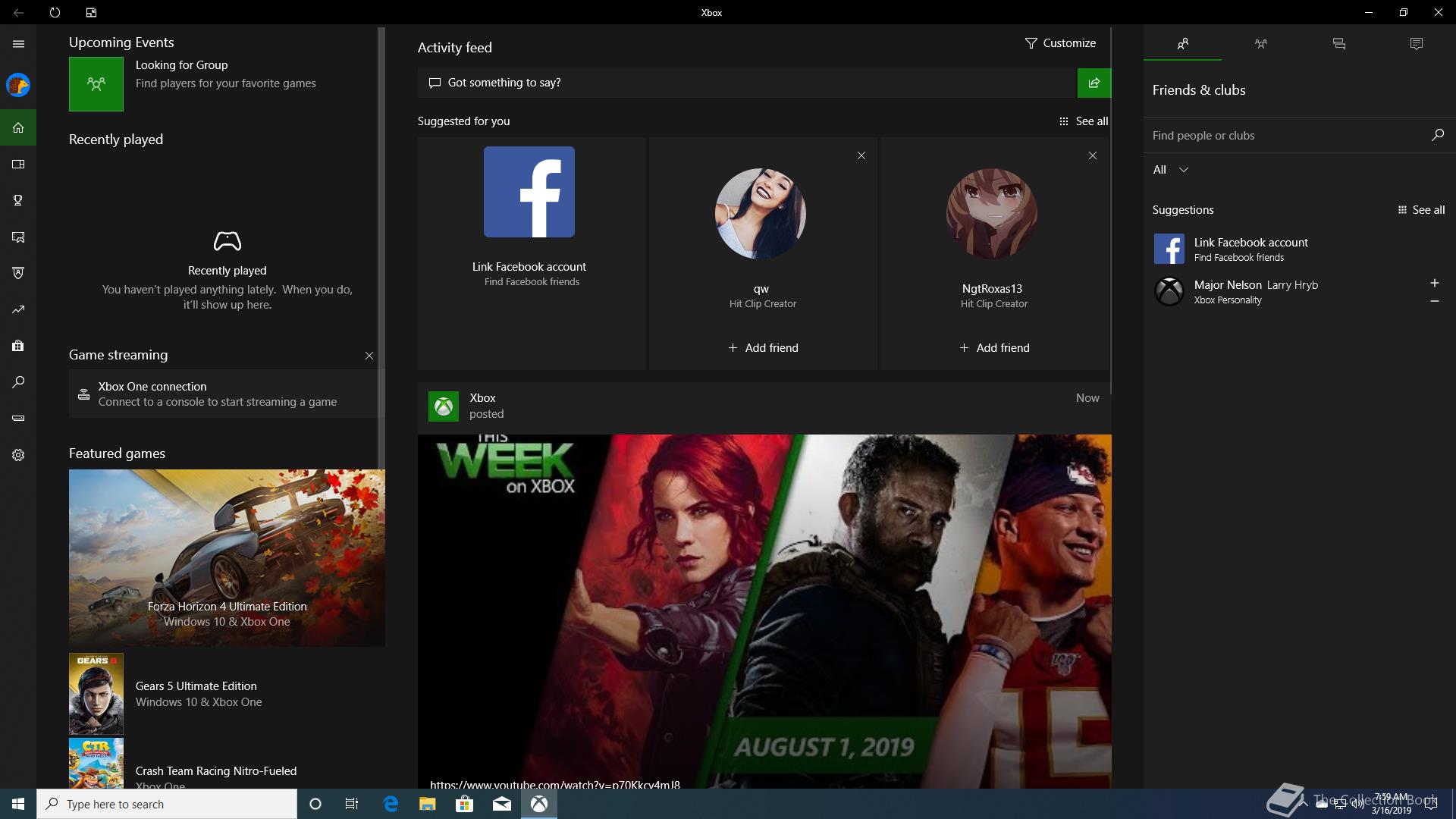Click the green Looking for Group tile icon
1456x819 pixels.
[96, 84]
